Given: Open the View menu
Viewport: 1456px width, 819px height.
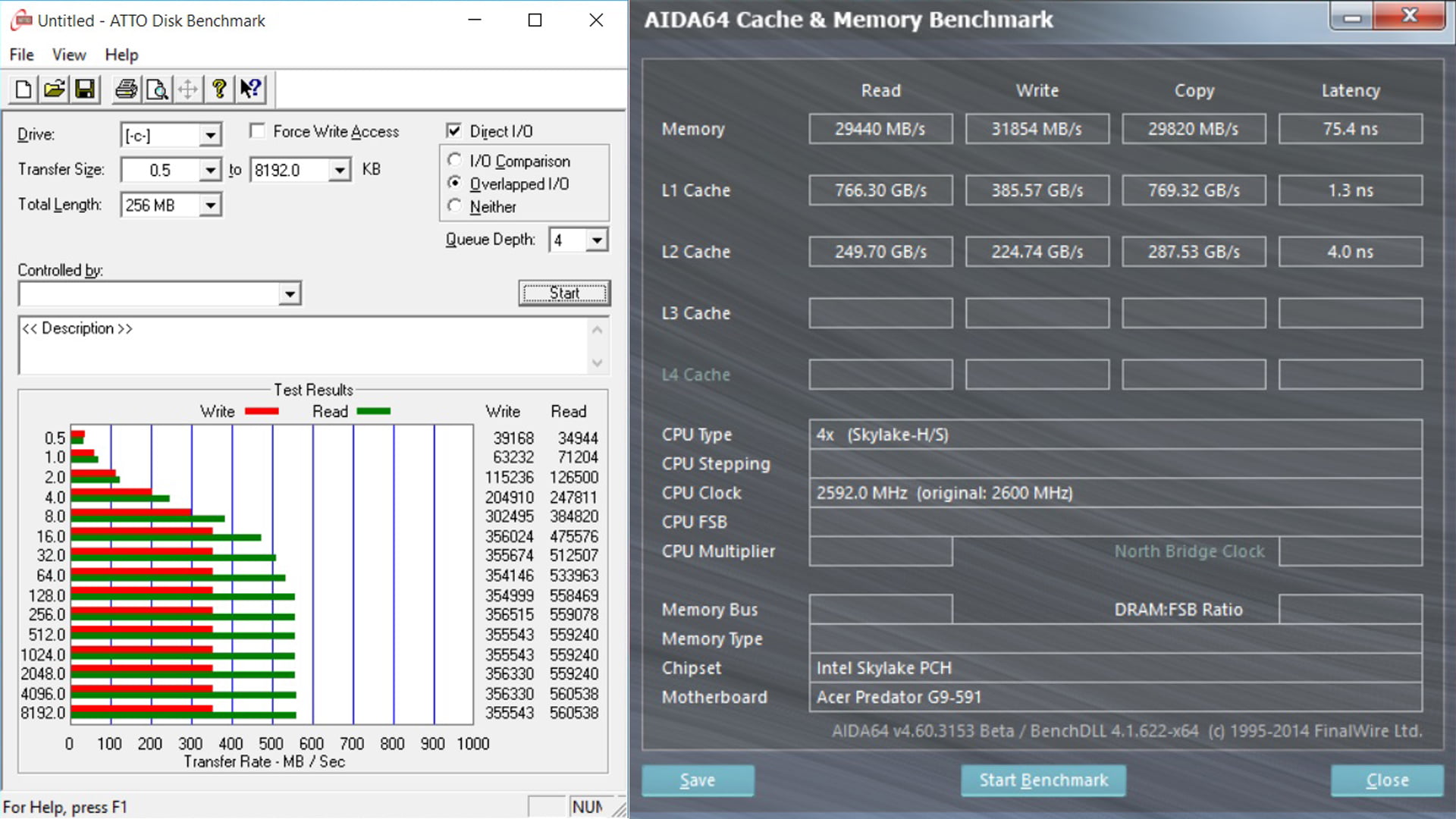Looking at the screenshot, I should click(68, 55).
